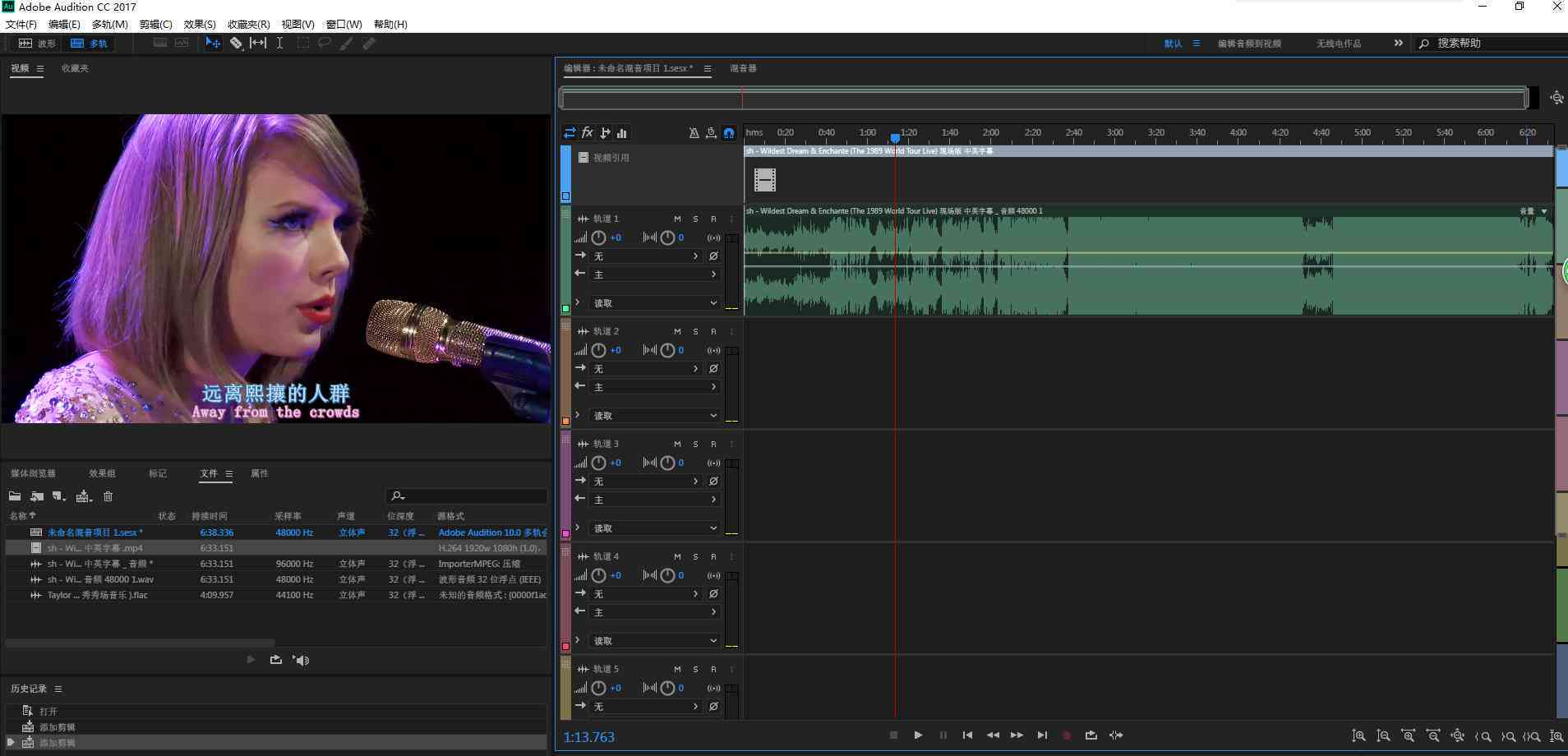
Task: Toggle snapping magnet icon
Action: point(728,132)
